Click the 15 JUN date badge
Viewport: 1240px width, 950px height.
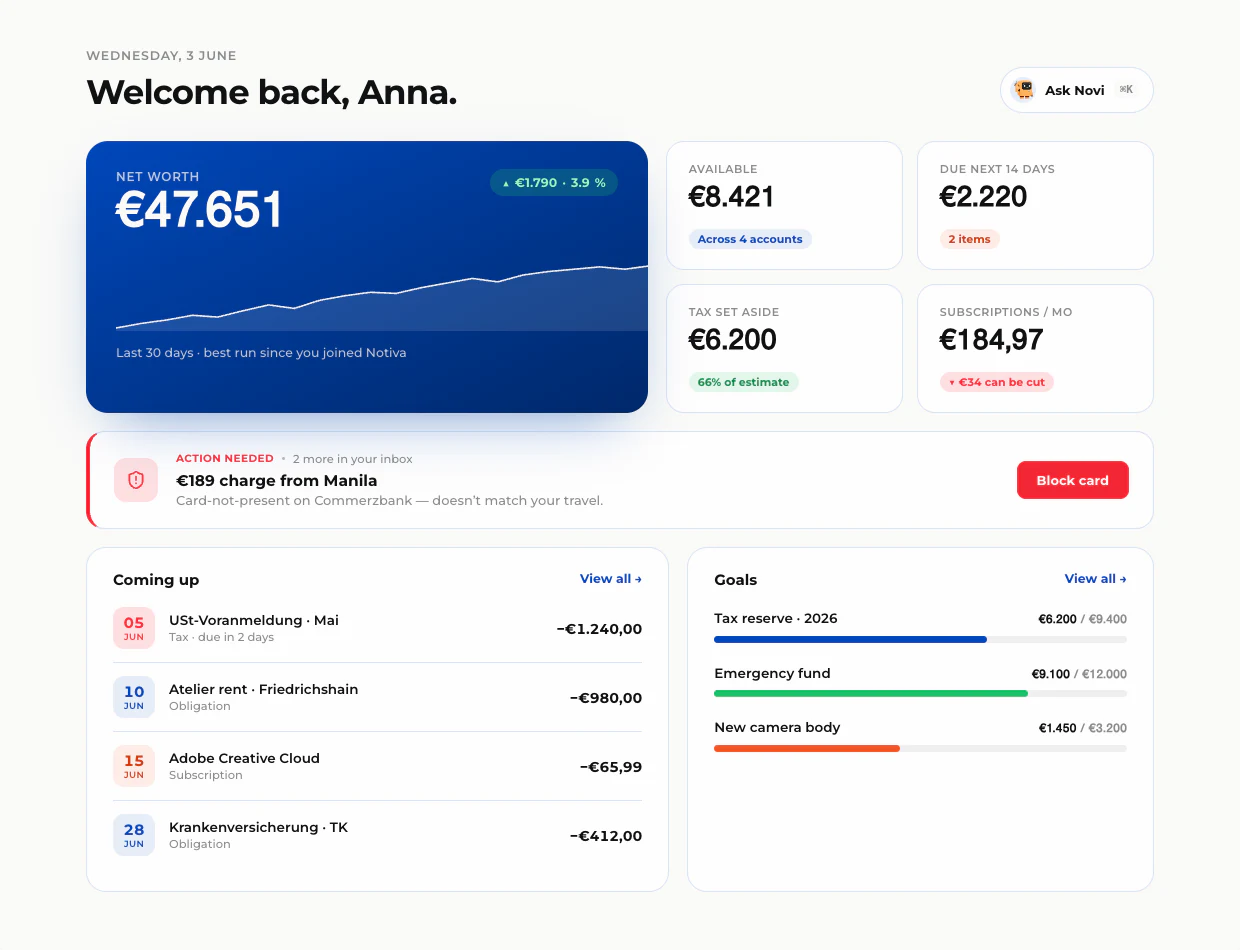pos(134,766)
